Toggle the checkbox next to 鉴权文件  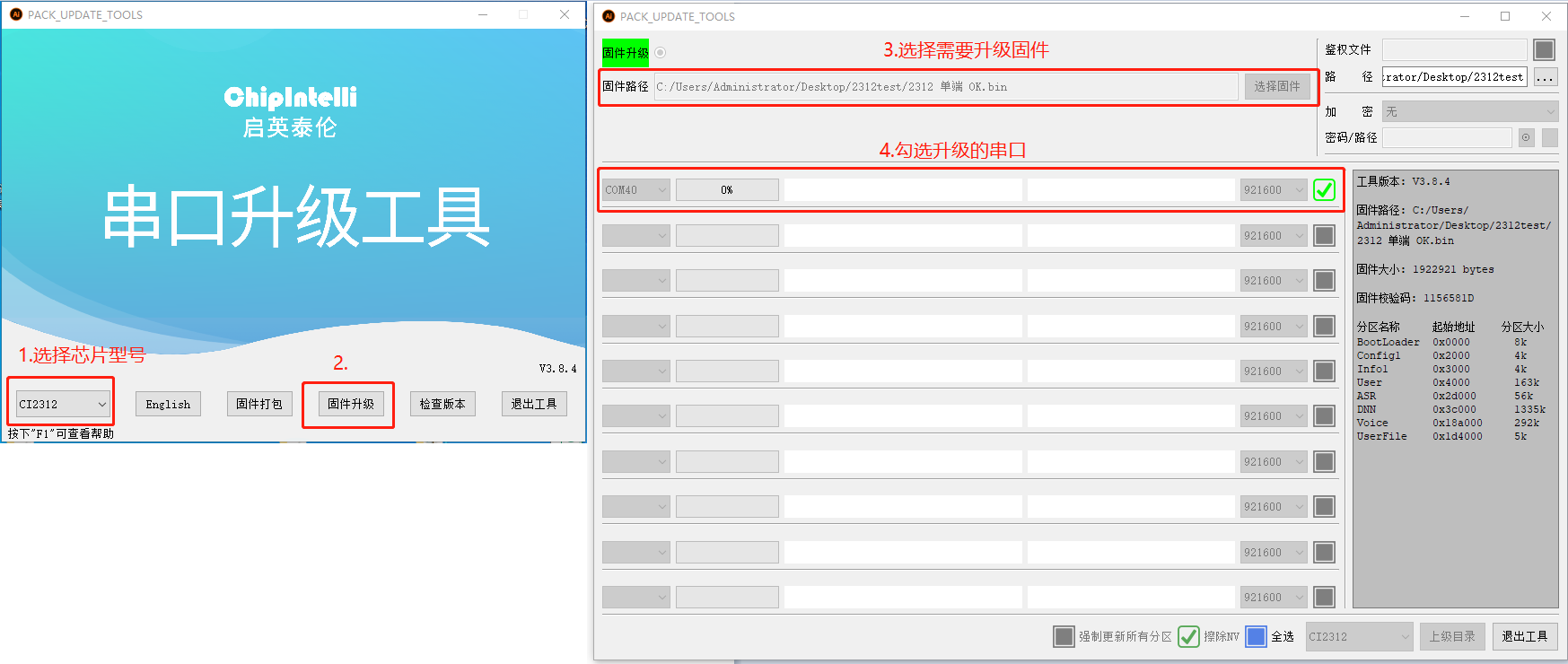pos(1544,49)
